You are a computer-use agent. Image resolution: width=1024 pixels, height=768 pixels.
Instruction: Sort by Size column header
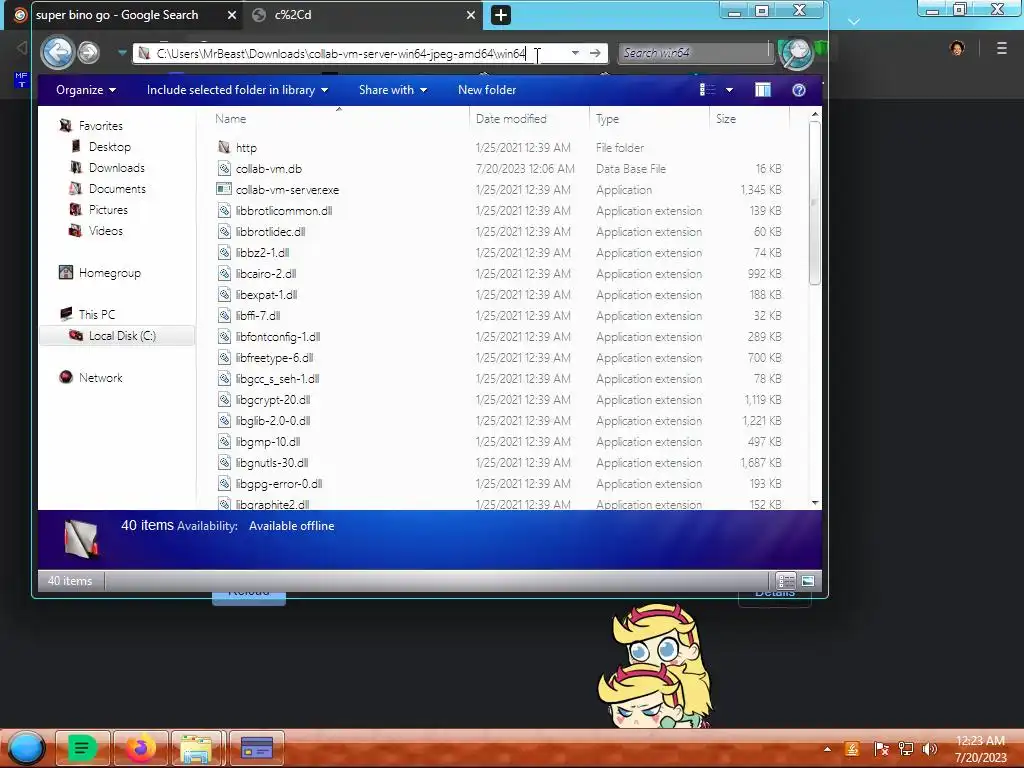point(750,119)
